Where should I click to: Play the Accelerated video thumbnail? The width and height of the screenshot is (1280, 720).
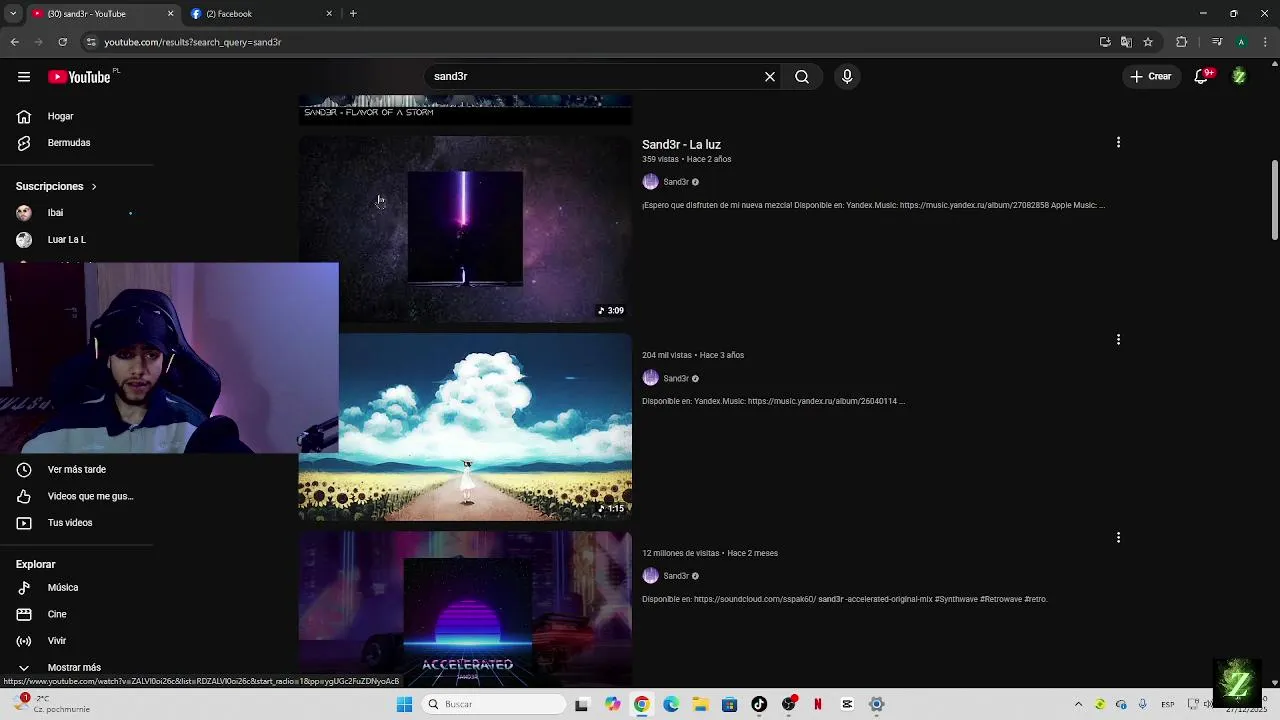click(x=465, y=608)
